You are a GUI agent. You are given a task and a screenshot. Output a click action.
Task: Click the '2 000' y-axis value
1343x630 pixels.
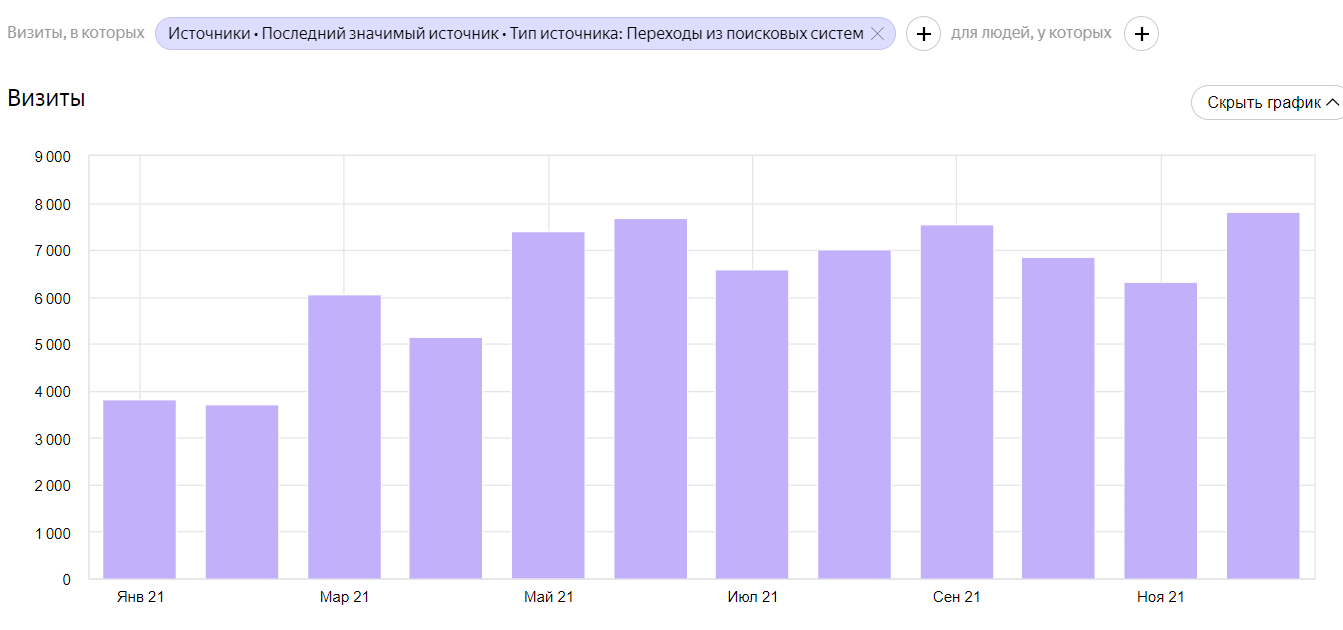click(52, 486)
